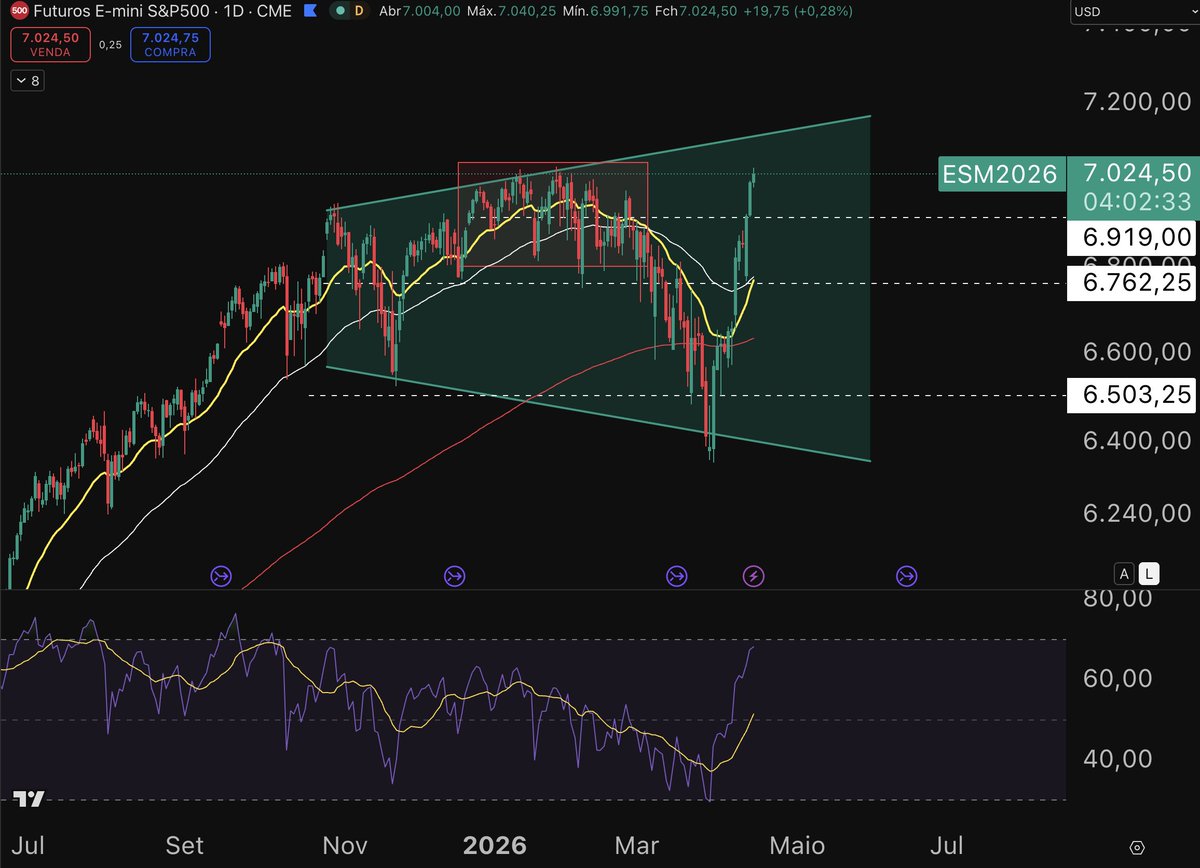Toggle logarithmic scale with the L button
1200x868 pixels.
tap(1150, 574)
